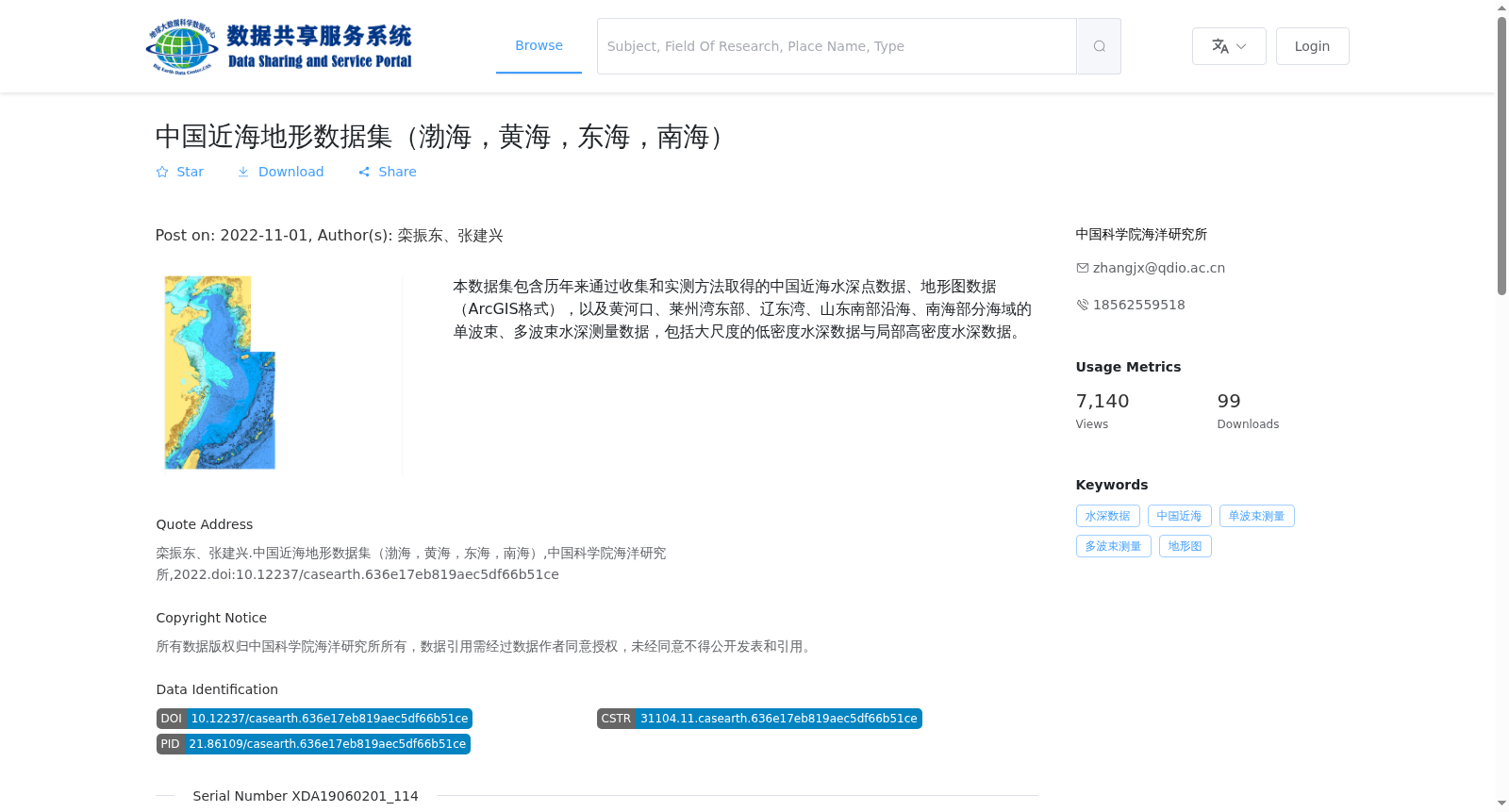
Task: Click the DOI identifier badge
Action: tap(314, 719)
